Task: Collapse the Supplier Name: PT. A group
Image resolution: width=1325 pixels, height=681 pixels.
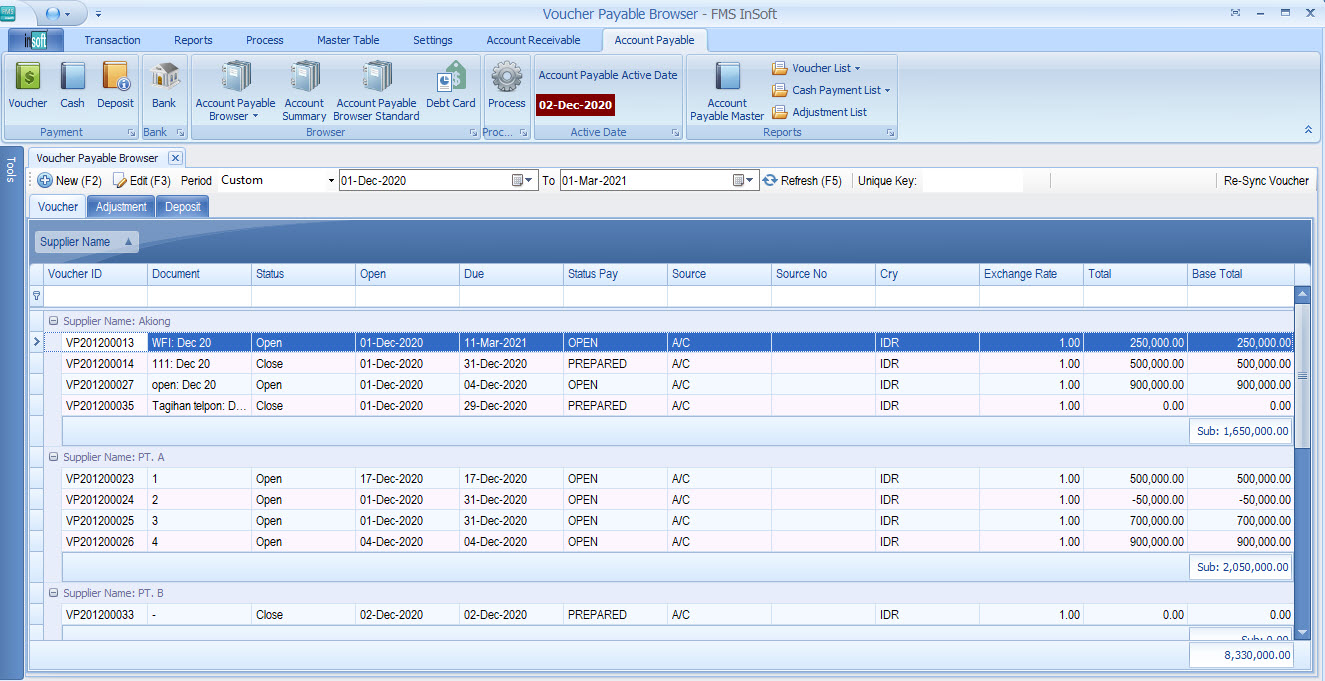Action: click(x=53, y=457)
